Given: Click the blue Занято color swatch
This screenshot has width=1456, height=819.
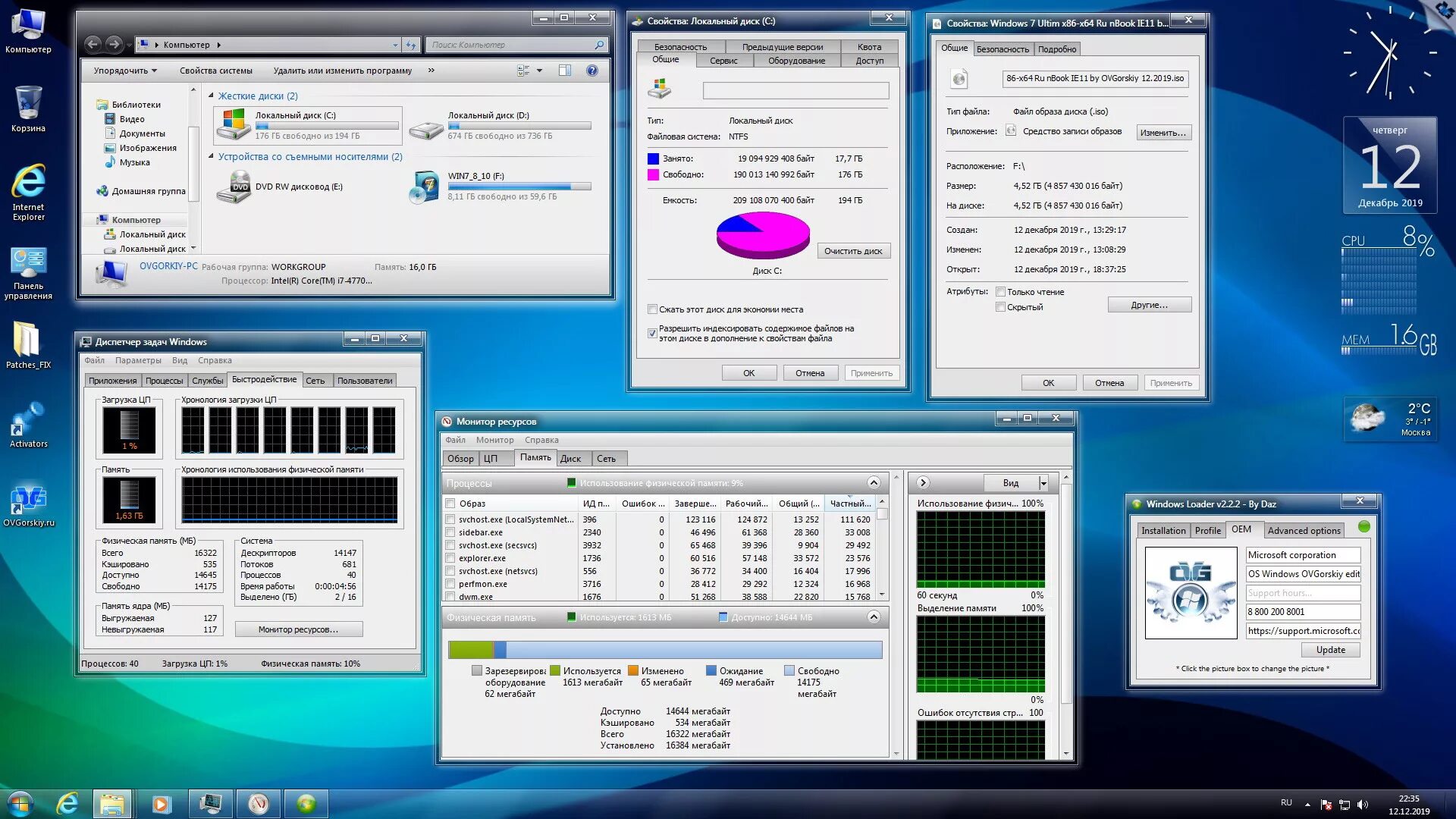Looking at the screenshot, I should coord(653,158).
